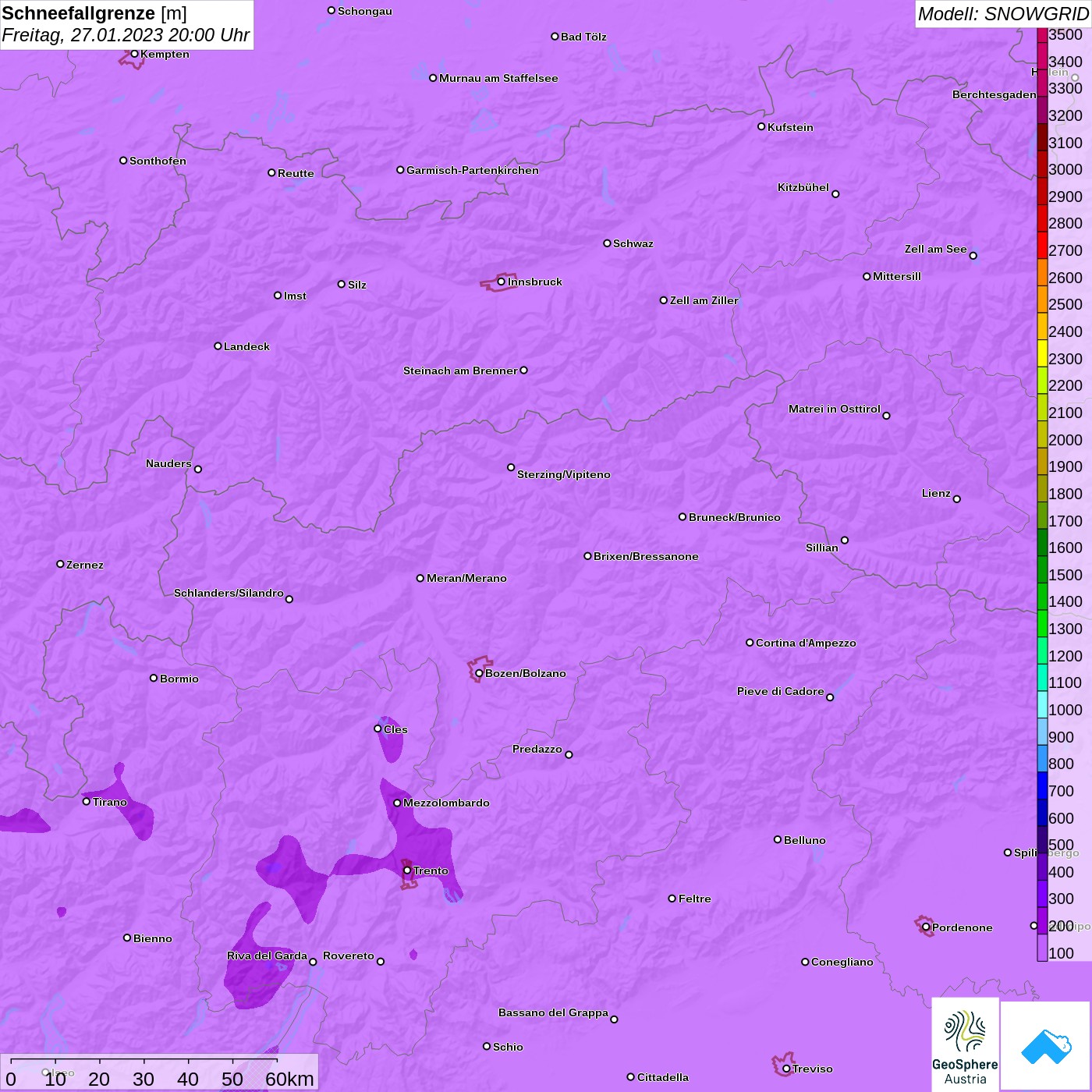Click the 'Steinach am Brenner' label
Image resolution: width=1092 pixels, height=1092 pixels.
click(x=460, y=370)
